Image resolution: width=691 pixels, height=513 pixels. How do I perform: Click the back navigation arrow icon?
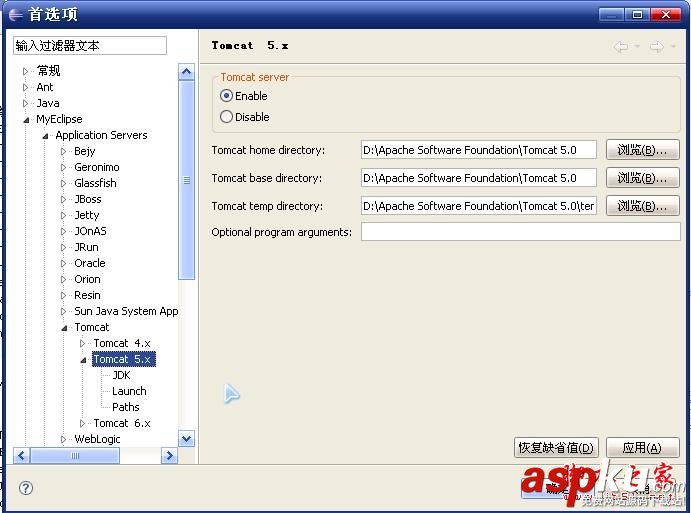[x=621, y=46]
